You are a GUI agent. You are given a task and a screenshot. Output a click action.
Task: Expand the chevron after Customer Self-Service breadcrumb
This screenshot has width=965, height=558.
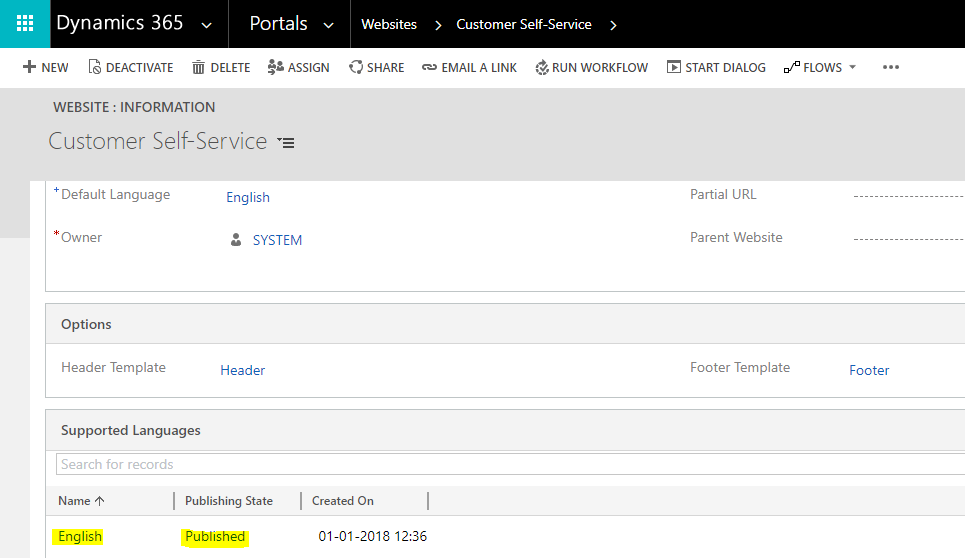click(x=613, y=25)
